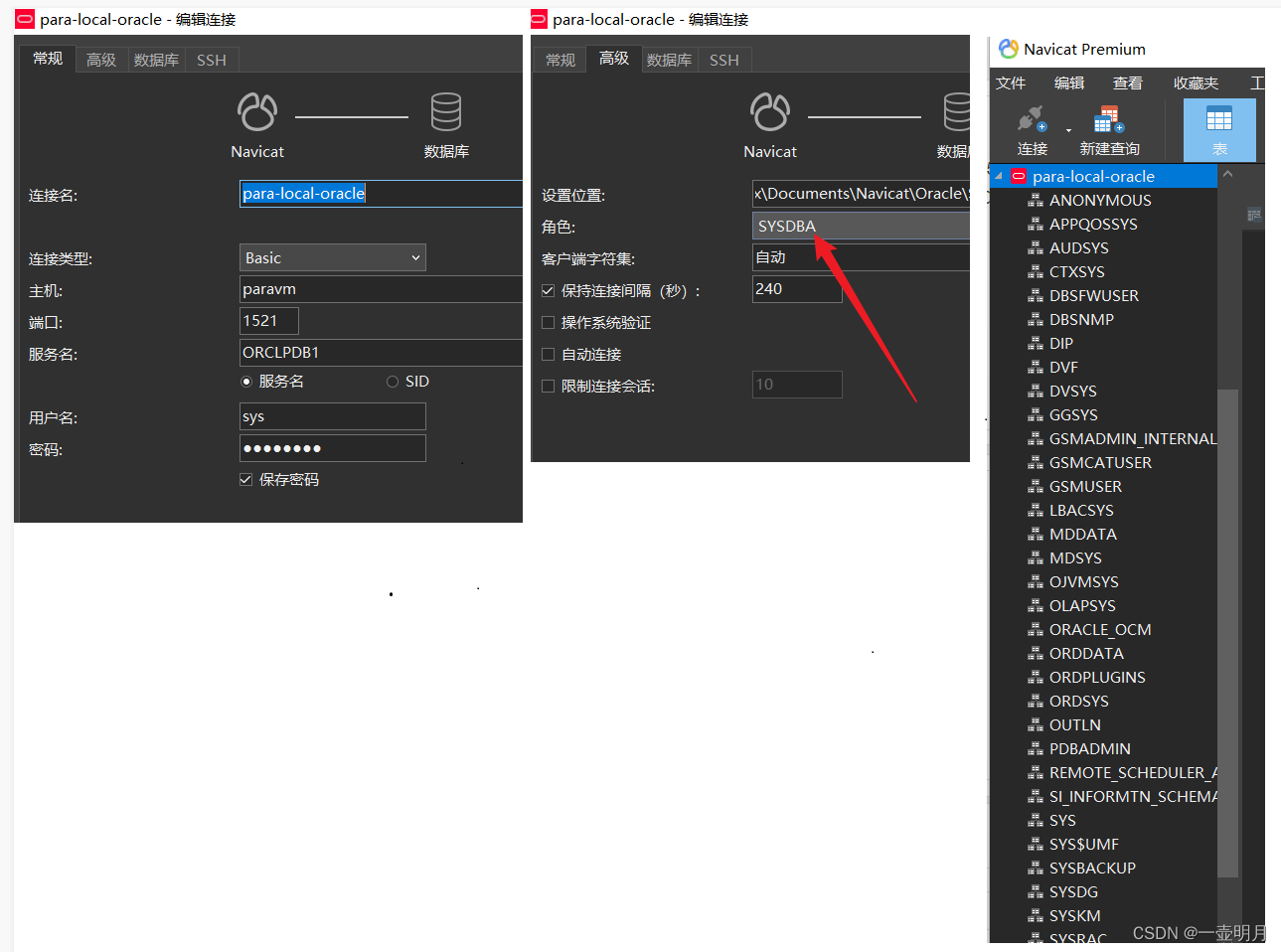Click the schema icon next to OUTLN
The height and width of the screenshot is (952, 1281).
[1036, 724]
